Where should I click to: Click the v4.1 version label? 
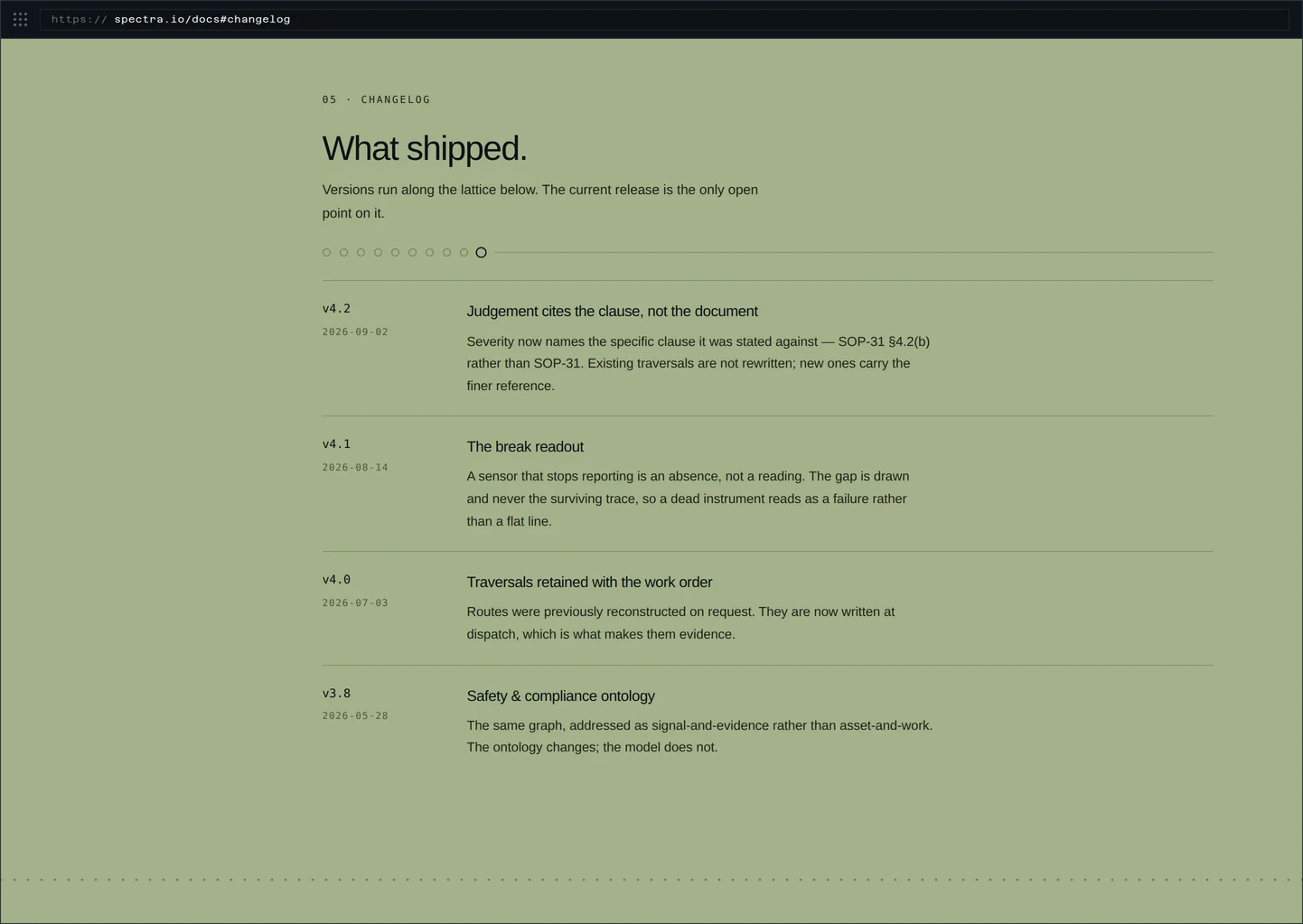pos(336,444)
